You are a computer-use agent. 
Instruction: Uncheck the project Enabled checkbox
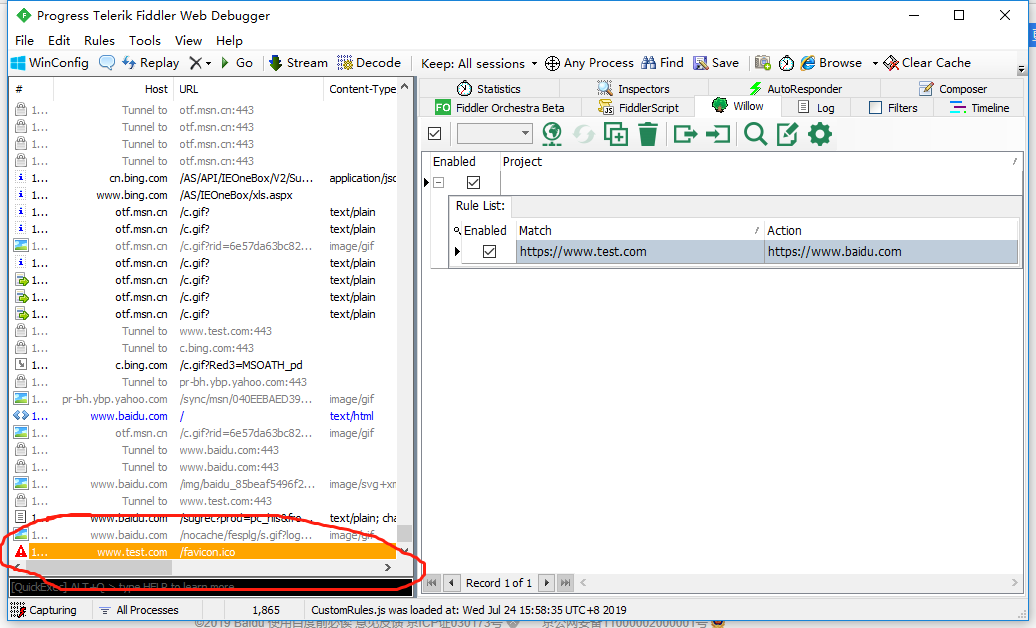473,182
